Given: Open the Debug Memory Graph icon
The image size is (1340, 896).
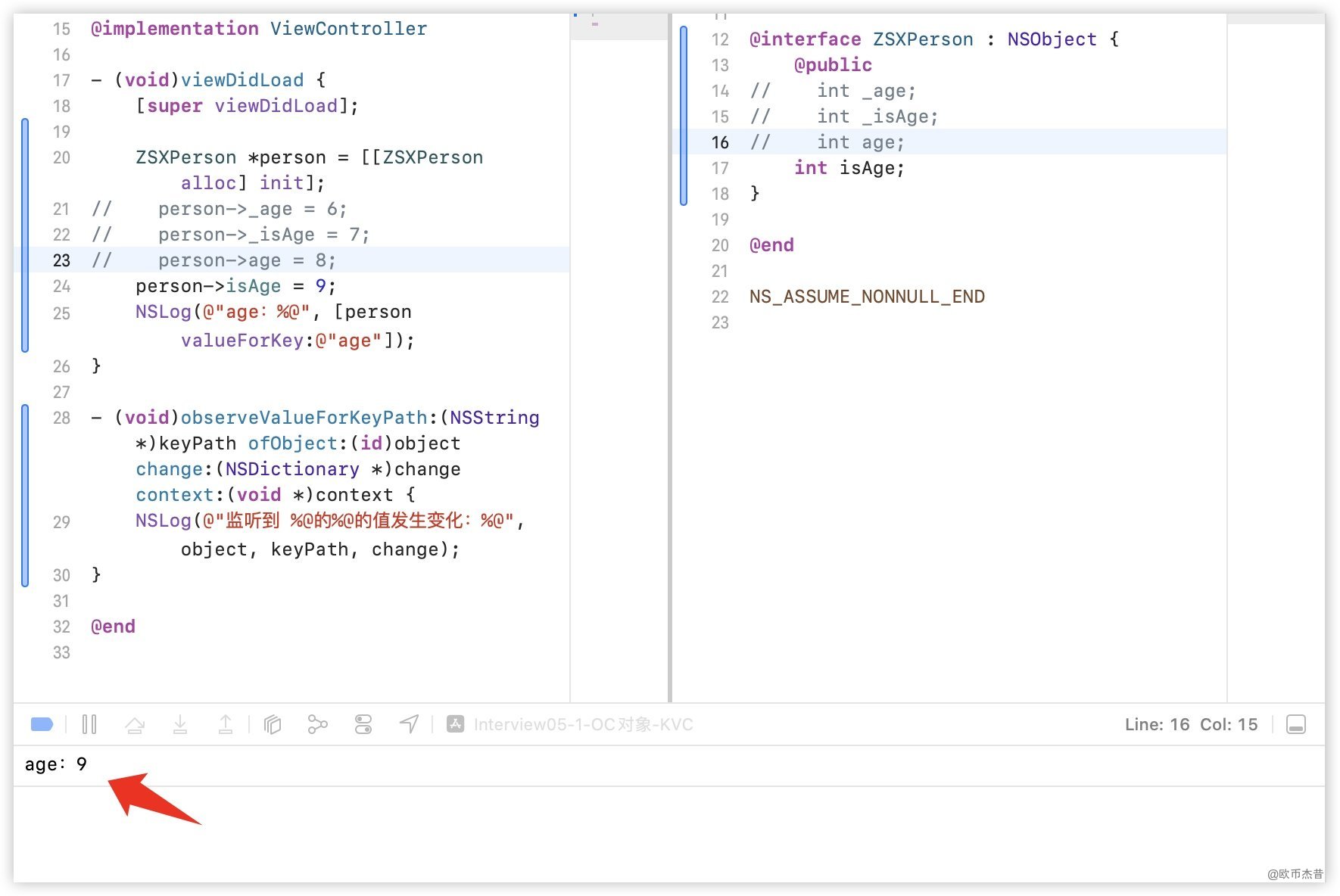Looking at the screenshot, I should pyautogui.click(x=318, y=725).
